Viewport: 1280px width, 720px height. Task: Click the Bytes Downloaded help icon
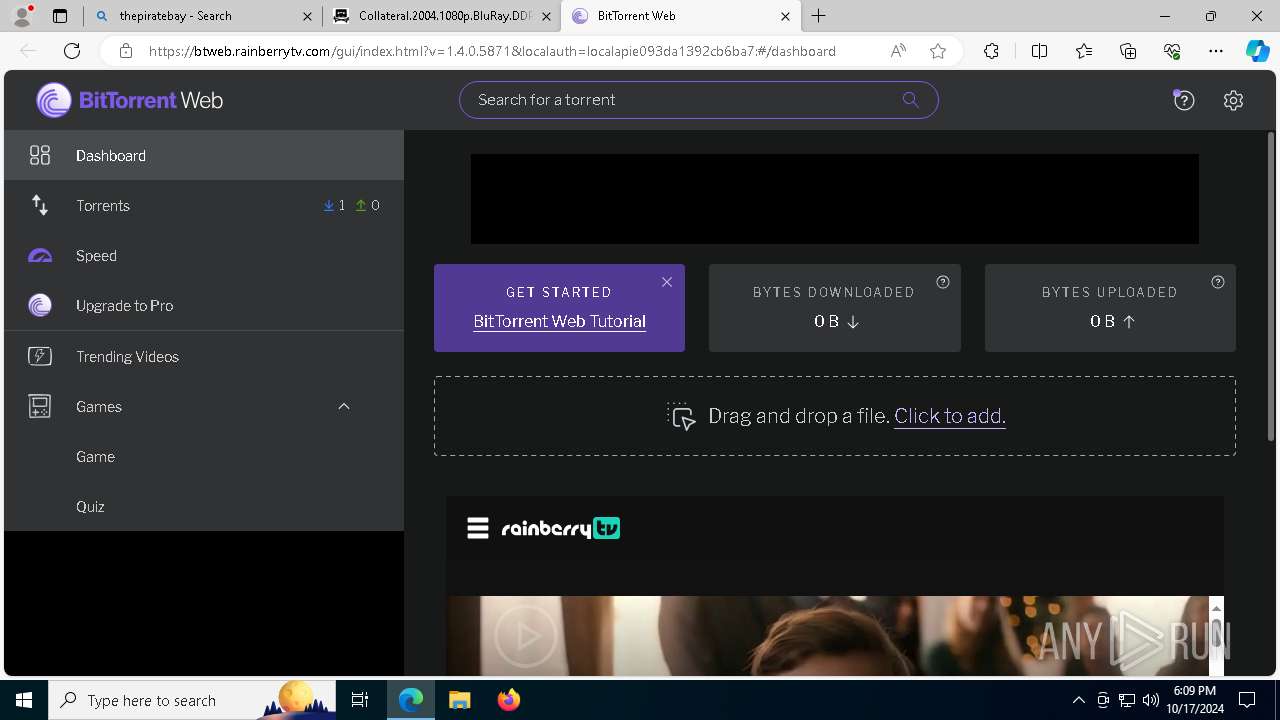(x=942, y=282)
